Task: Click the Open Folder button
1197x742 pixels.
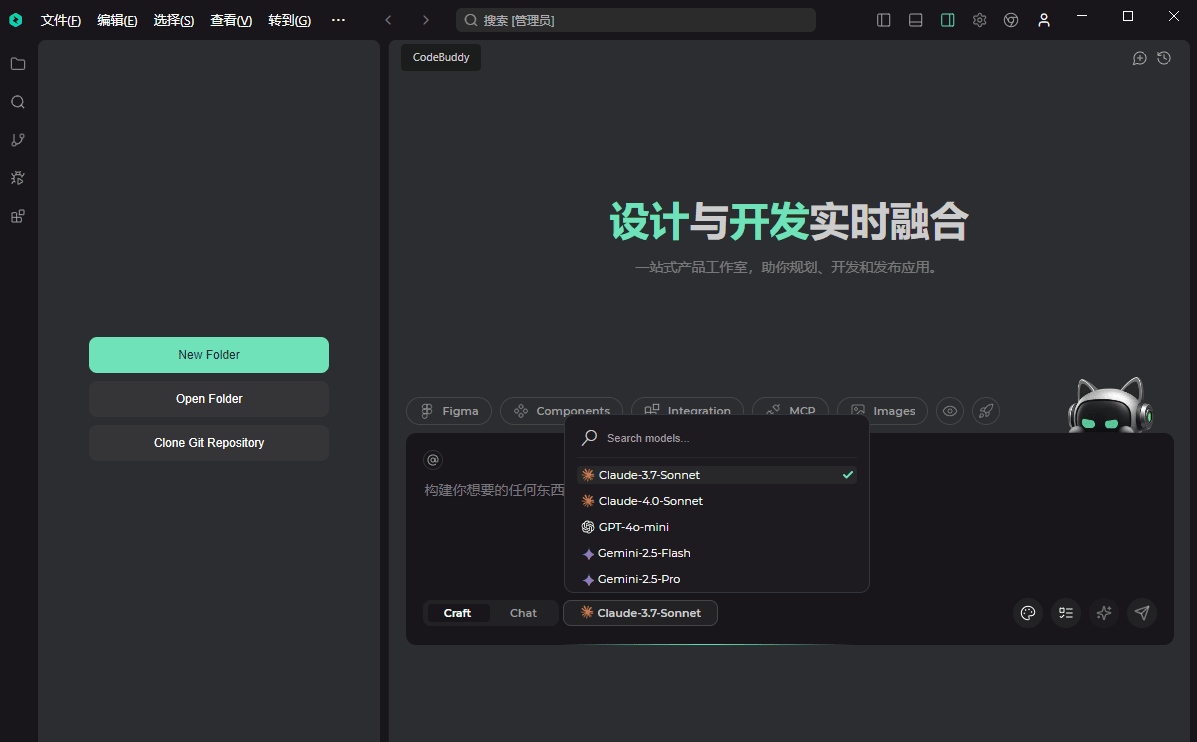Action: click(x=209, y=399)
